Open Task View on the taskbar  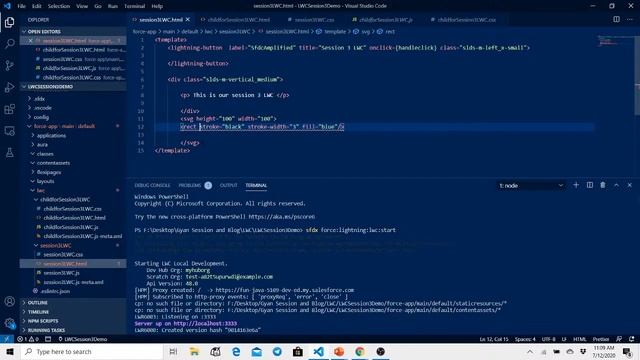point(173,351)
